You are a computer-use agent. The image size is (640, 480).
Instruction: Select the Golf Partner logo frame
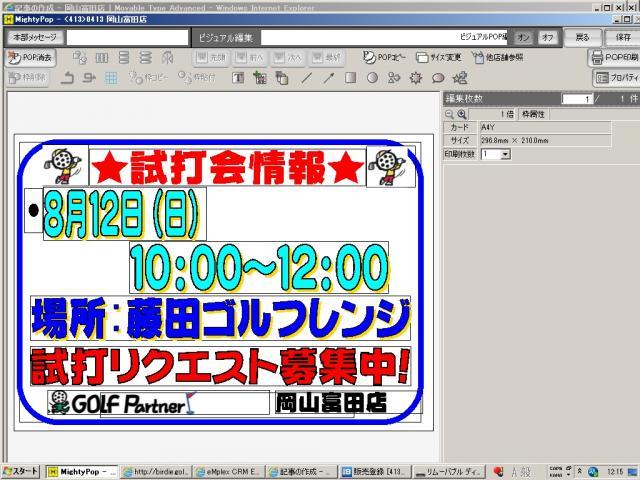[158, 402]
